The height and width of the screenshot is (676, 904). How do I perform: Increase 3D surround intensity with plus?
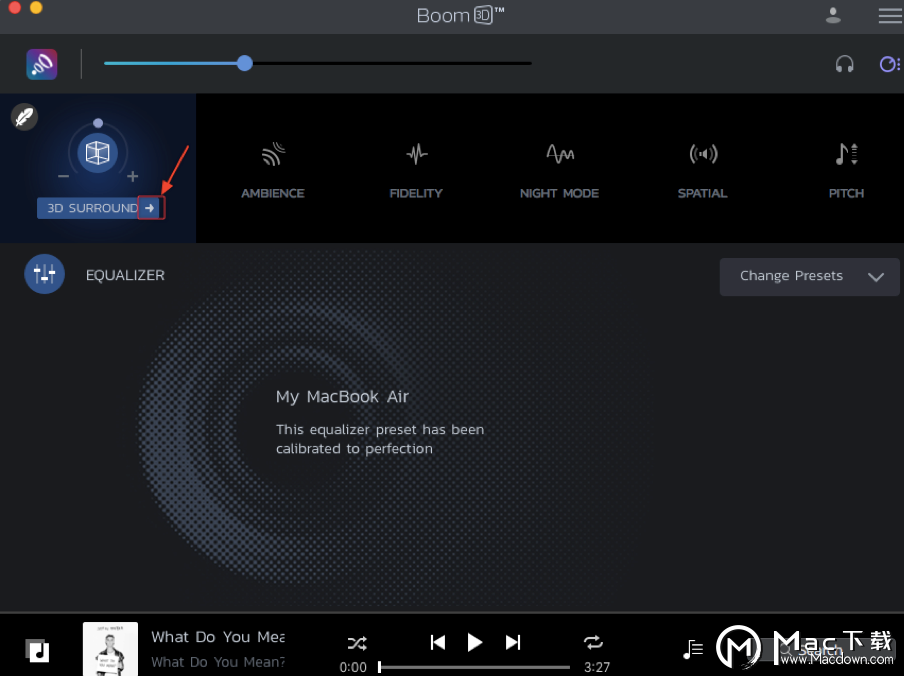[x=133, y=176]
